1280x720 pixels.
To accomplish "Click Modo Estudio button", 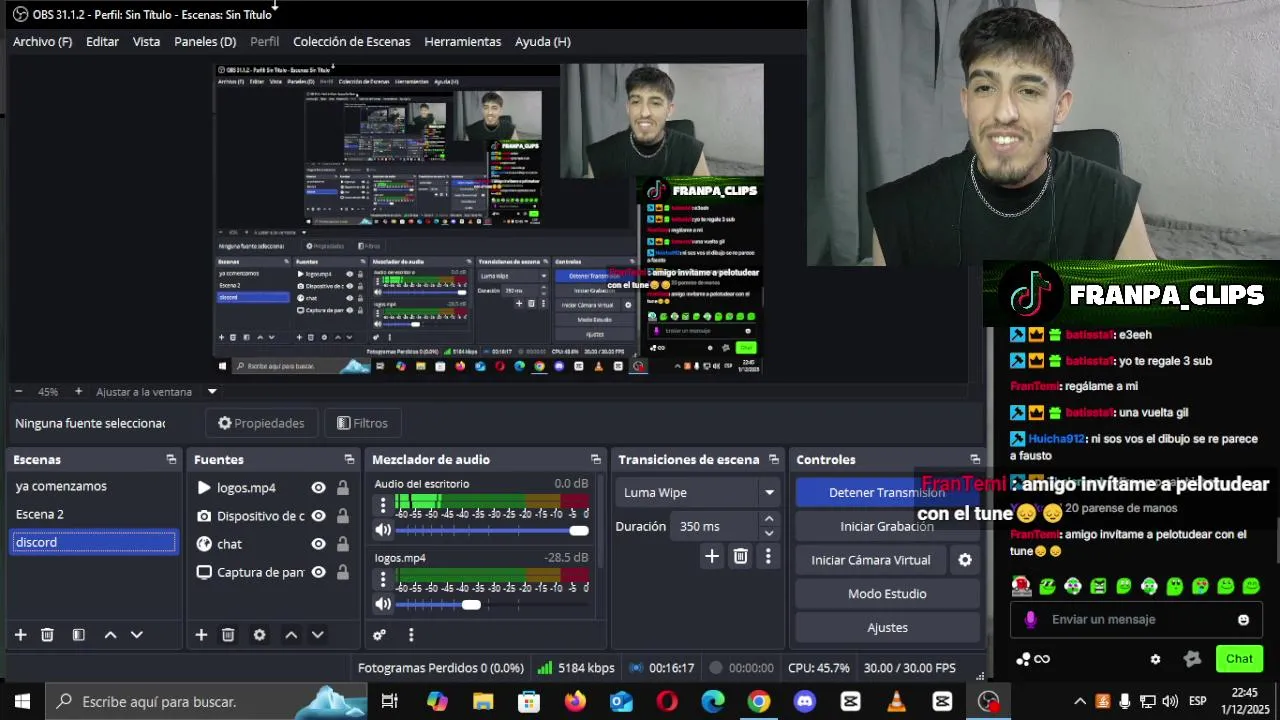I will point(887,594).
